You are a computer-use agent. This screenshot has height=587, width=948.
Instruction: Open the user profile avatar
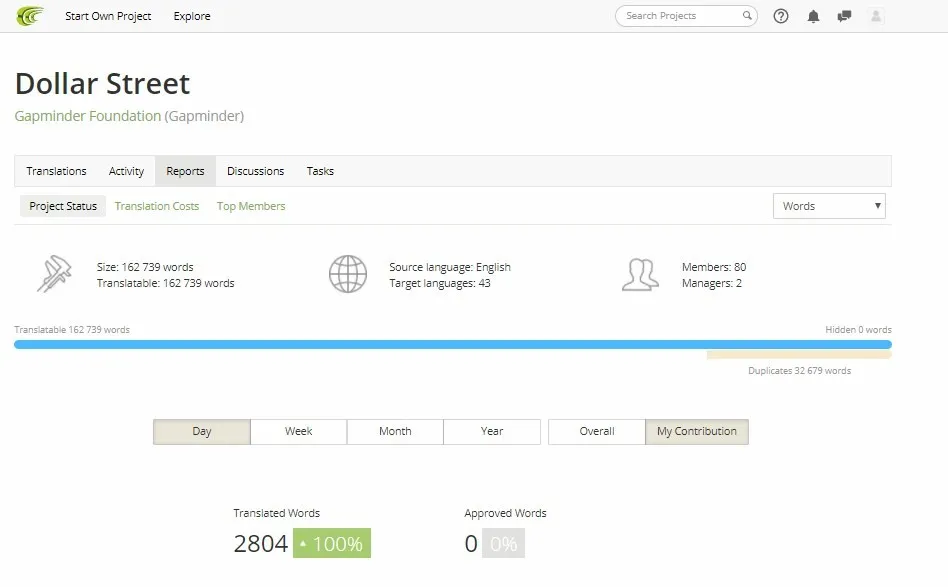click(875, 16)
